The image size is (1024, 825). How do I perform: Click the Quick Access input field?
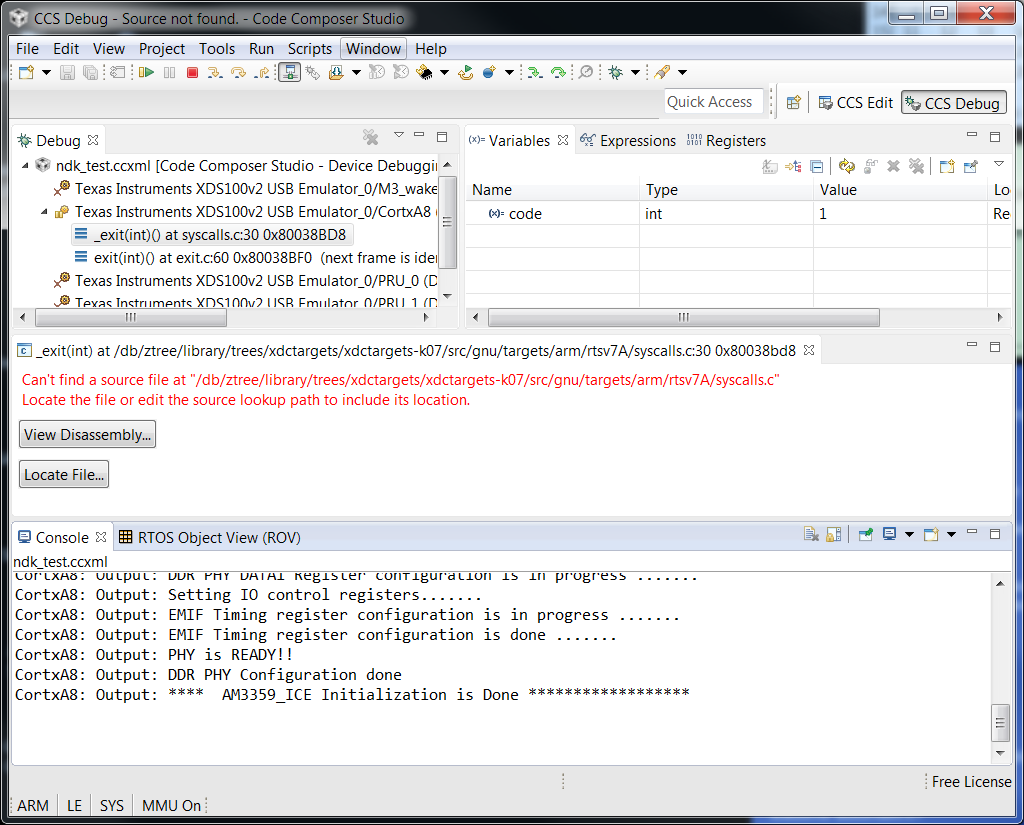click(714, 102)
